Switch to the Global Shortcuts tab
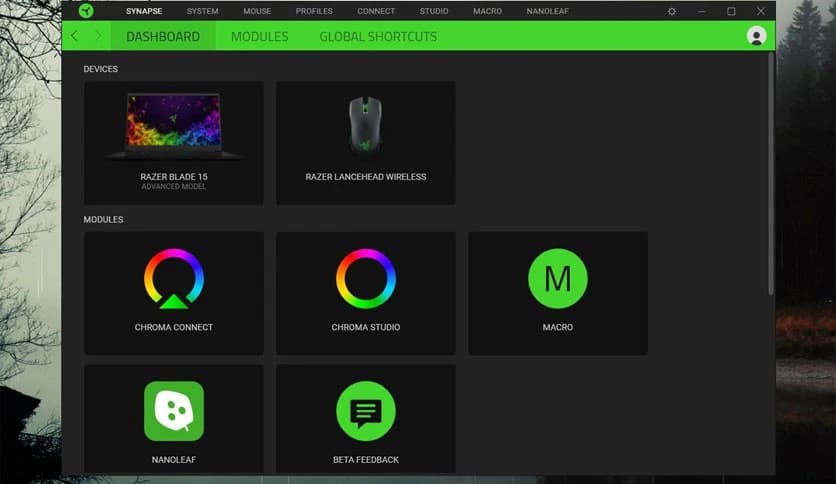 [378, 36]
